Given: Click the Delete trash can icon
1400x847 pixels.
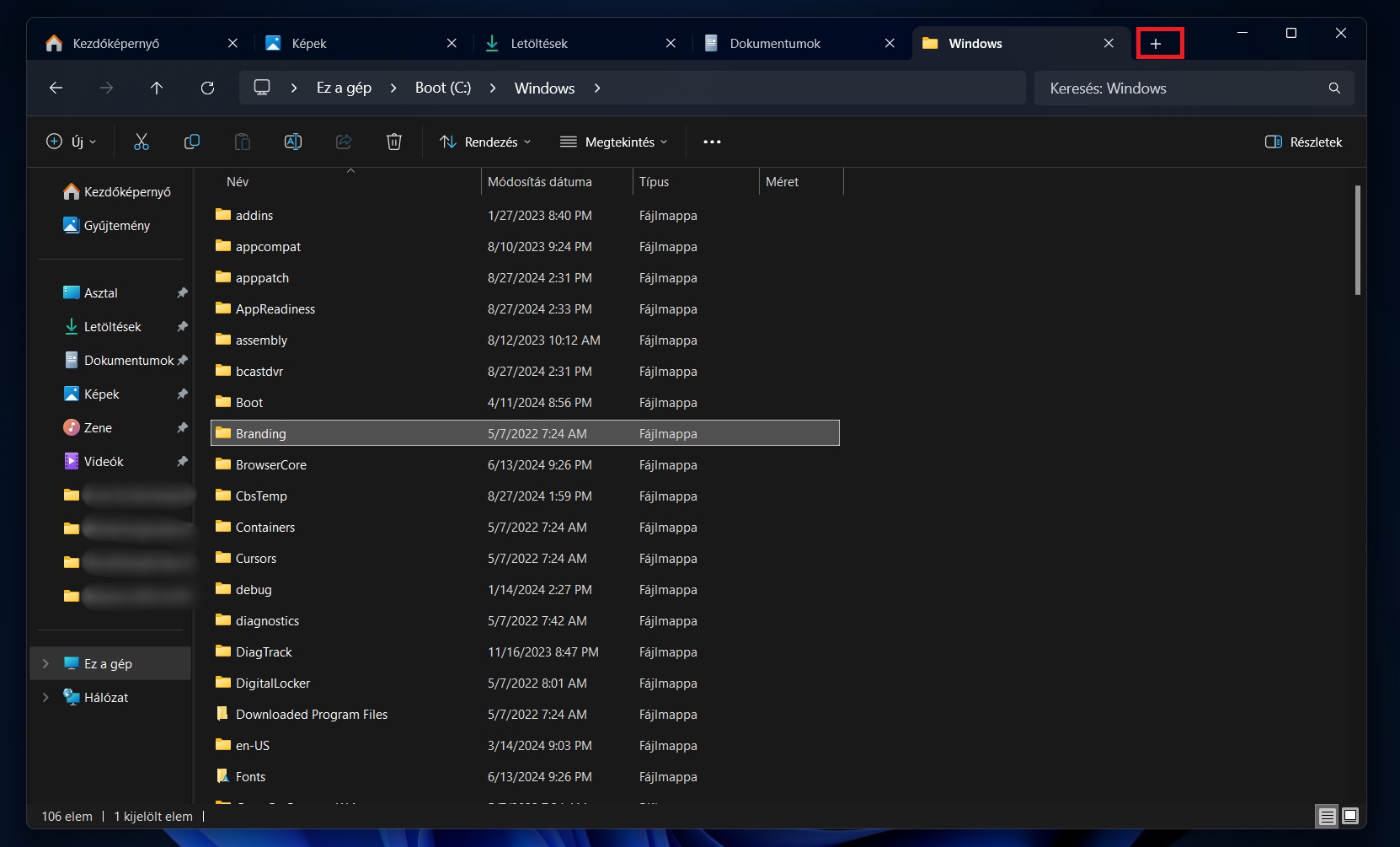Looking at the screenshot, I should pos(394,142).
